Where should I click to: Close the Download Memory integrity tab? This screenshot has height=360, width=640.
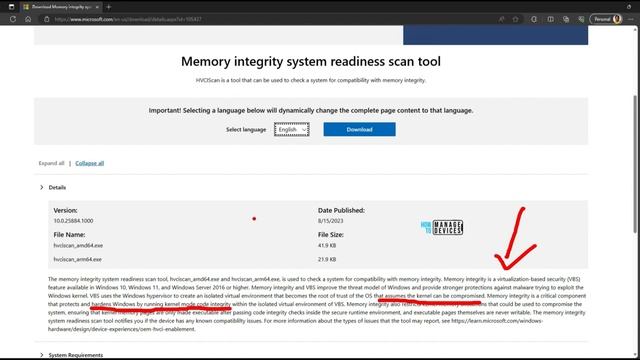pyautogui.click(x=97, y=7)
